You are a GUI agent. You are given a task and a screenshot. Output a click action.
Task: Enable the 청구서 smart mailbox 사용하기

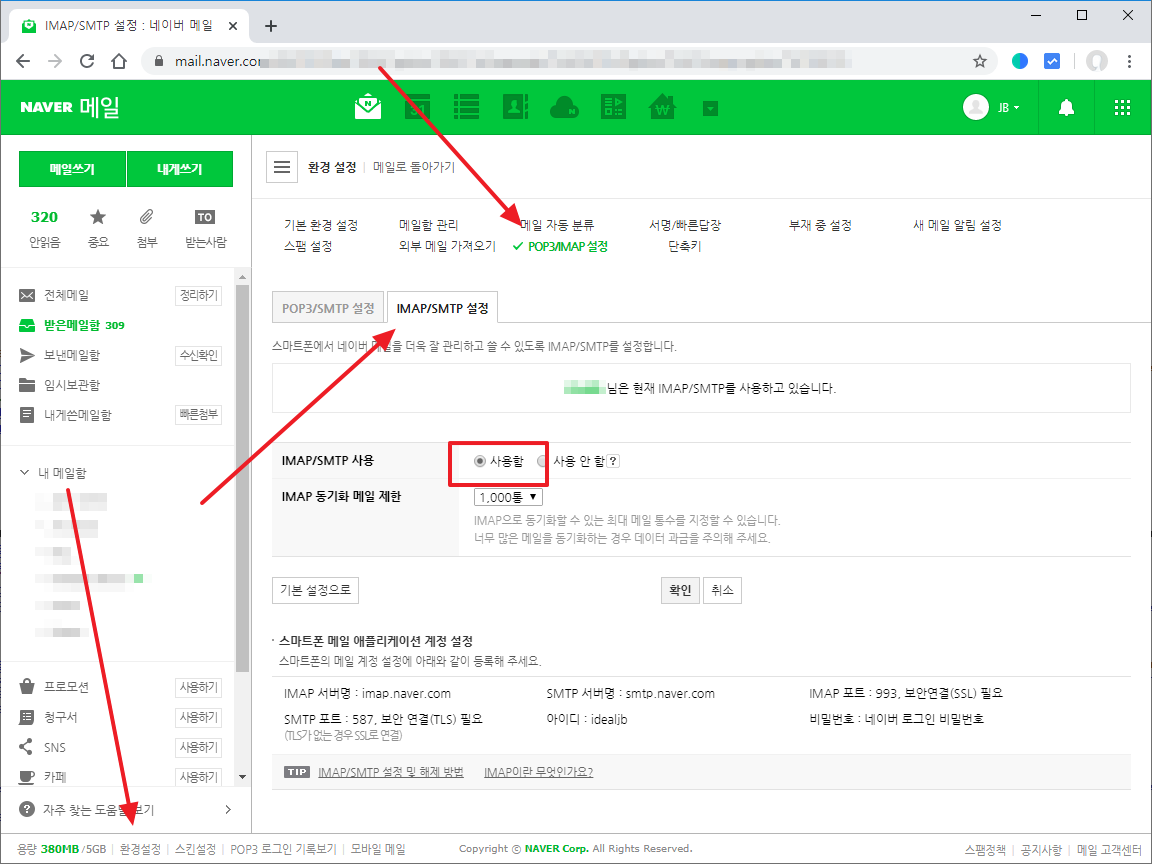coord(198,717)
